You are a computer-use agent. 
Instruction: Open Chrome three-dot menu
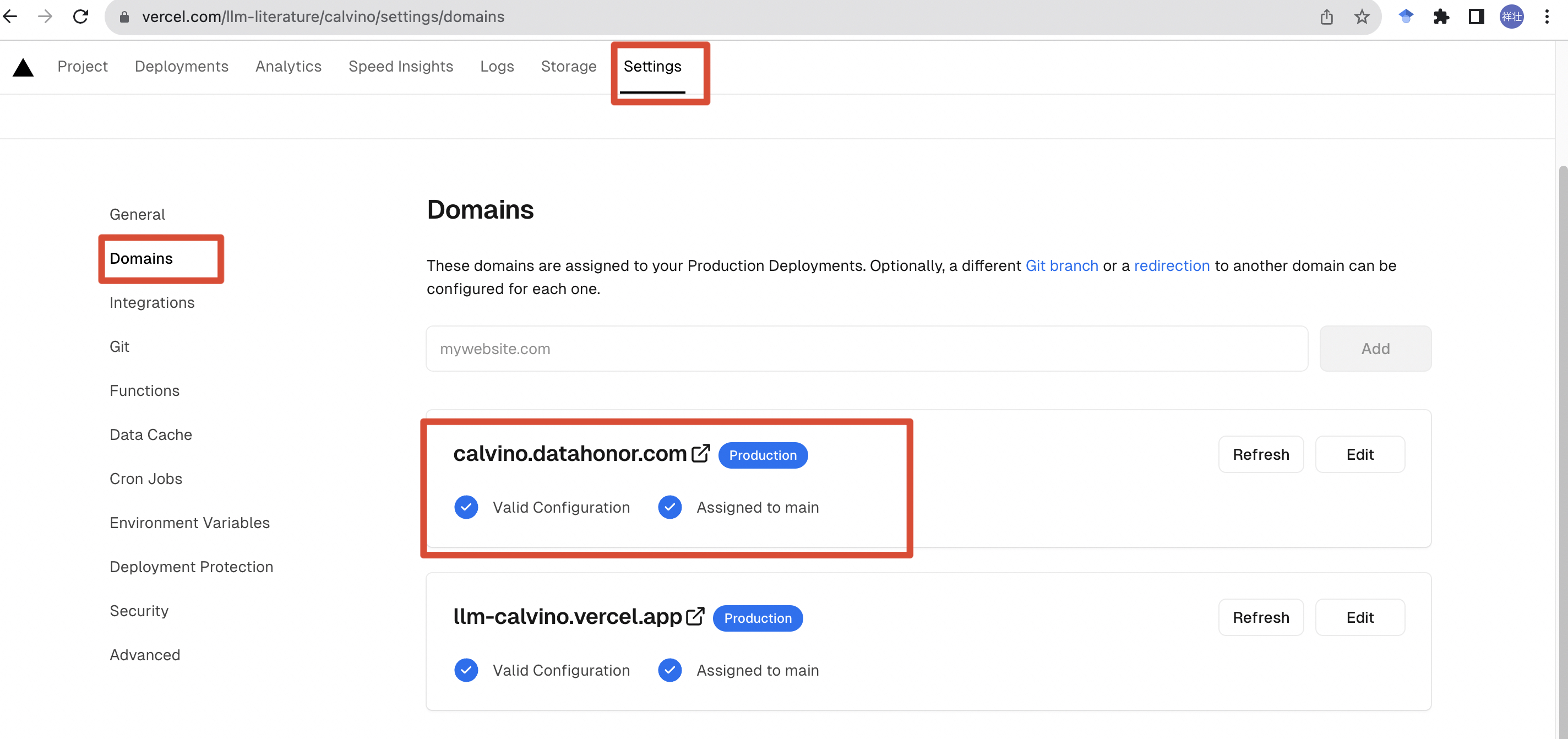click(x=1547, y=17)
